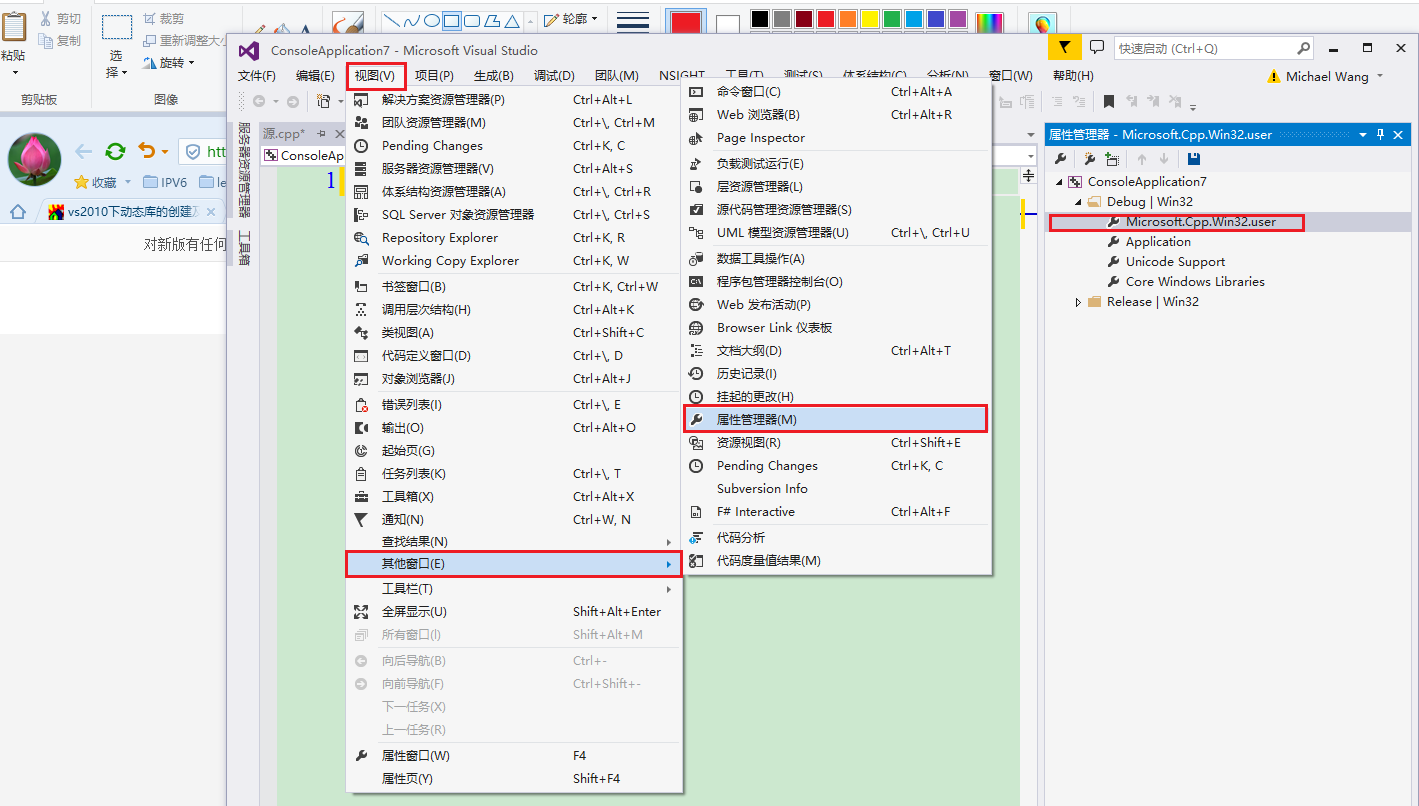This screenshot has height=806, width=1419.
Task: Click Resize (重新调整大小) in Paint
Action: 186,41
